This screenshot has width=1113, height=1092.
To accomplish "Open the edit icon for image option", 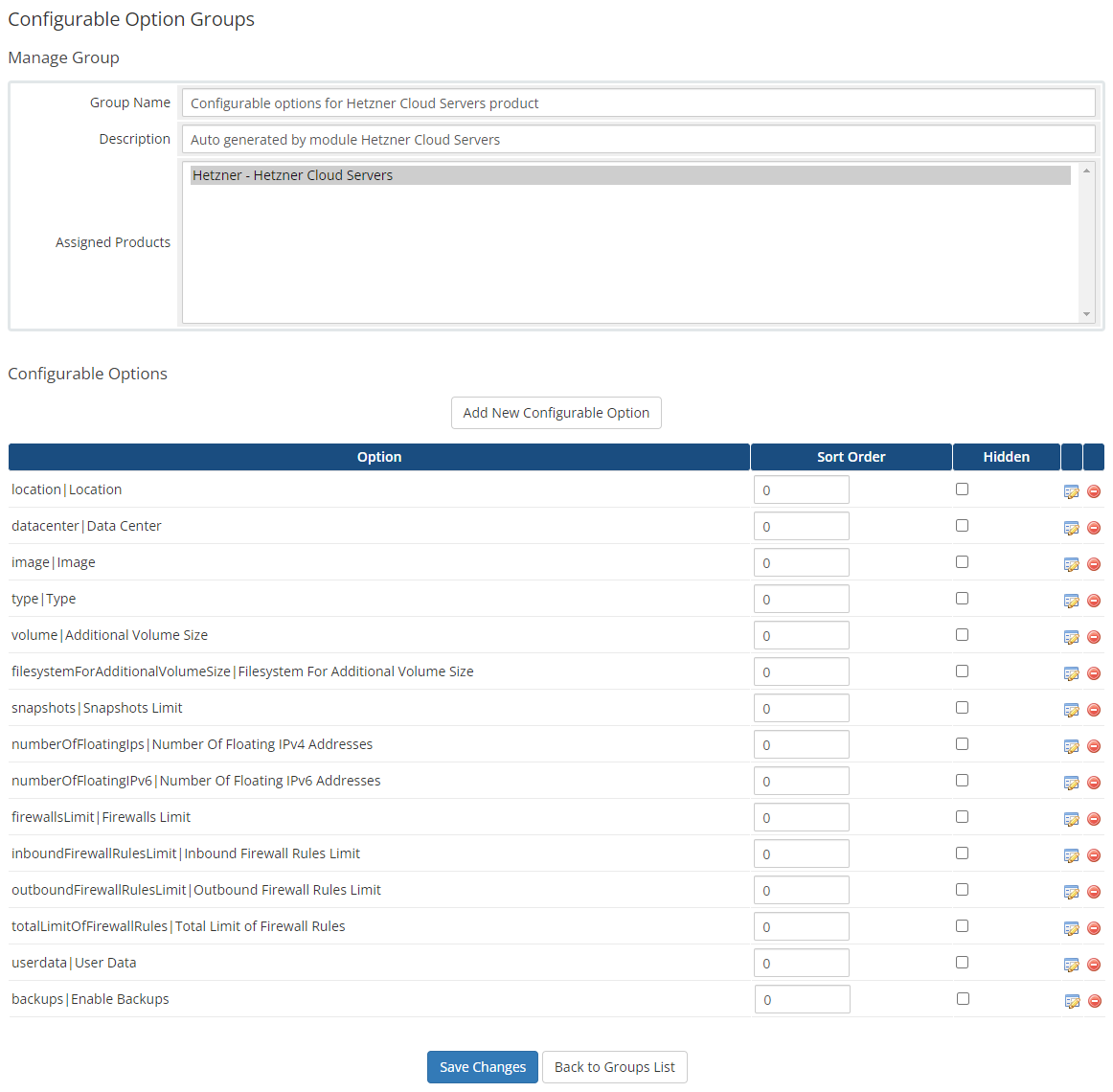I will pos(1072,563).
